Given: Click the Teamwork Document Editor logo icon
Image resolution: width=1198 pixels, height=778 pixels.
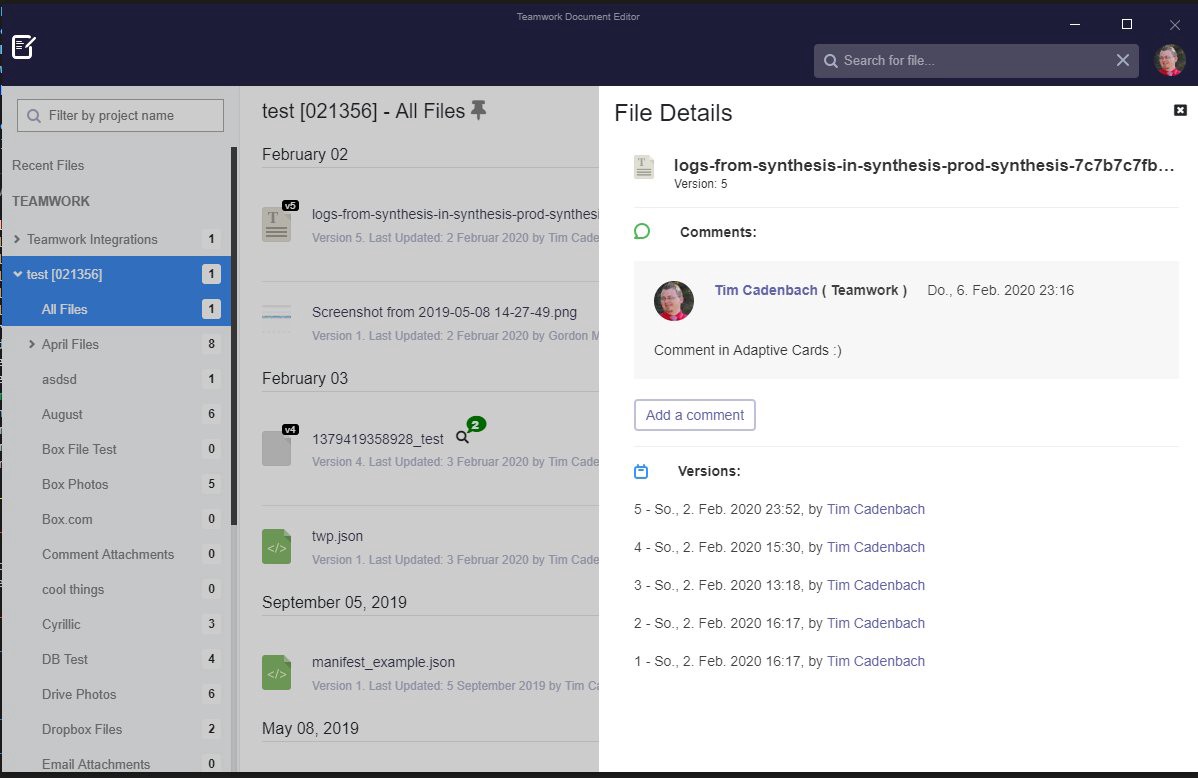Looking at the screenshot, I should [24, 47].
